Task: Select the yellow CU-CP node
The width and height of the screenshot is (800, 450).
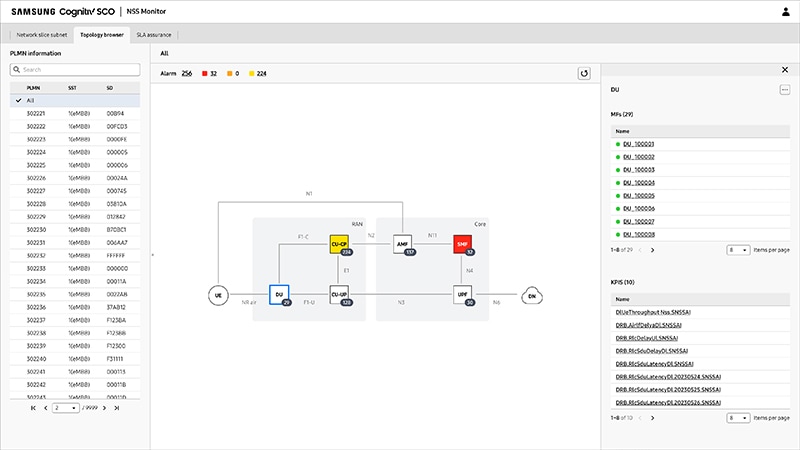Action: (x=339, y=244)
